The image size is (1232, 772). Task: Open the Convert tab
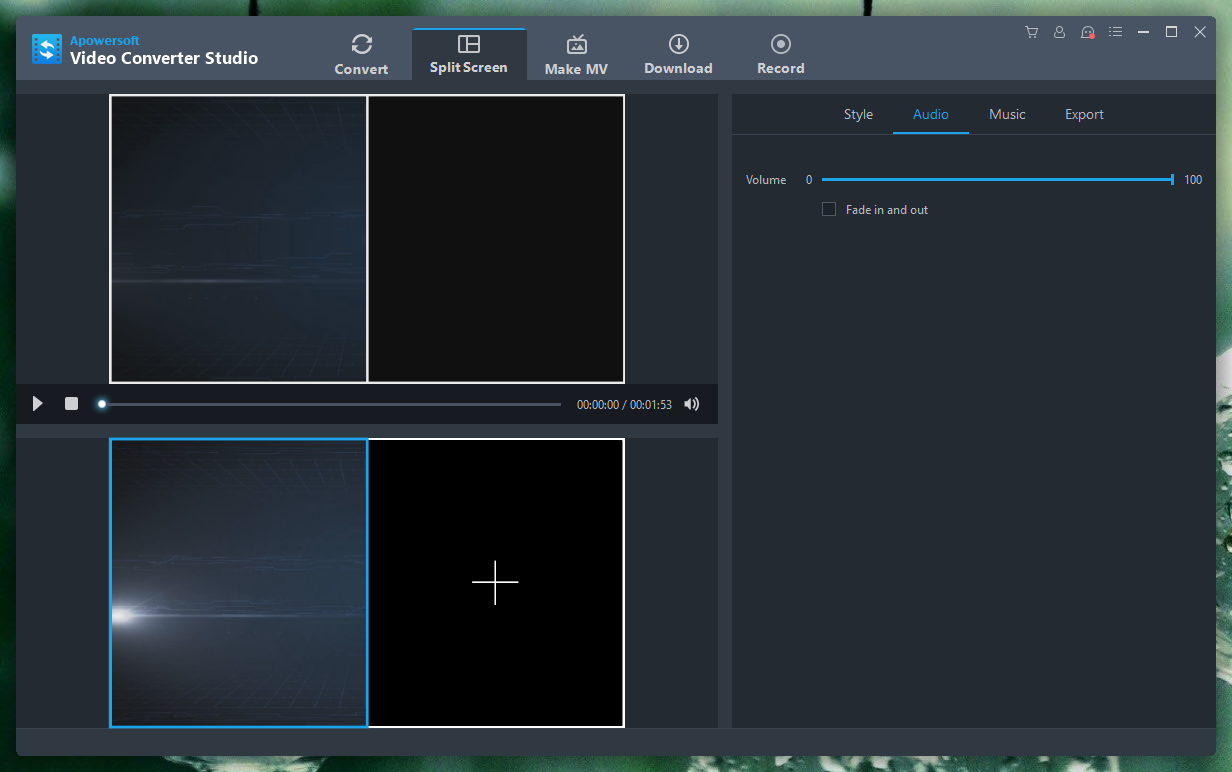pyautogui.click(x=361, y=55)
